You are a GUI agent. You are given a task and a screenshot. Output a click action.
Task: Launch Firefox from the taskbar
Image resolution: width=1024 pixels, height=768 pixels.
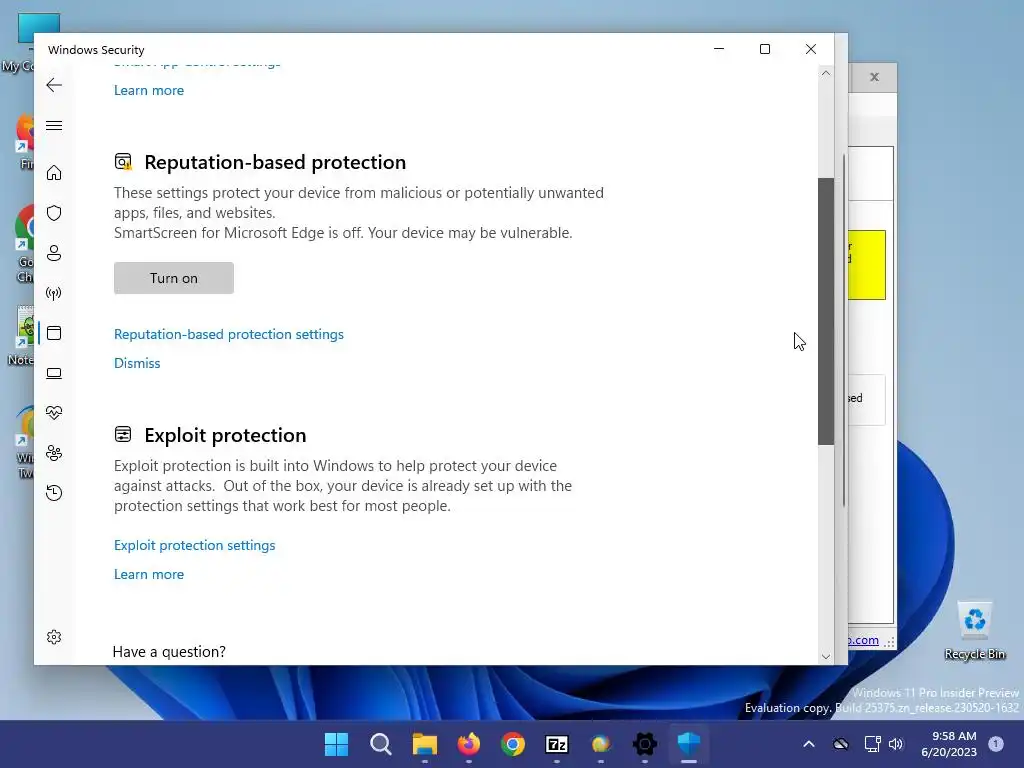pyautogui.click(x=469, y=744)
